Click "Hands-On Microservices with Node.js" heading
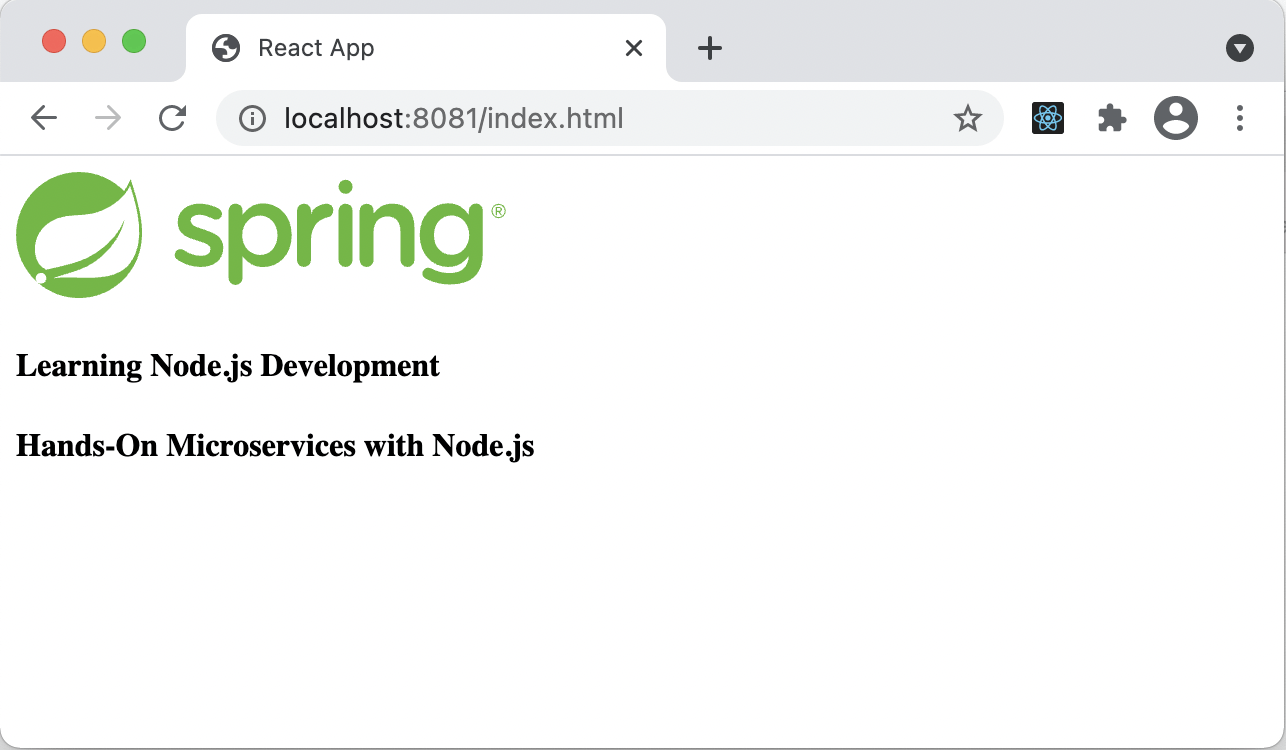 [x=275, y=446]
